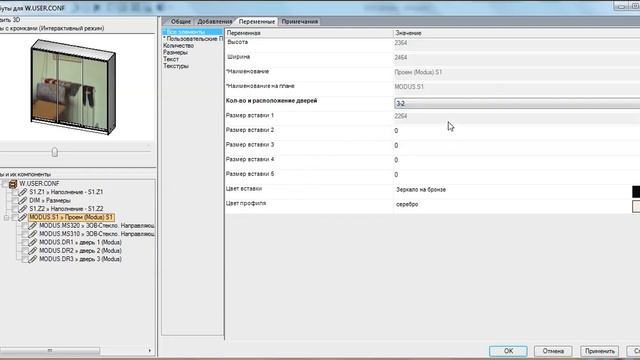Click the paperclip icon of MODUS.S1 row
The height and width of the screenshot is (360, 640).
(23, 217)
